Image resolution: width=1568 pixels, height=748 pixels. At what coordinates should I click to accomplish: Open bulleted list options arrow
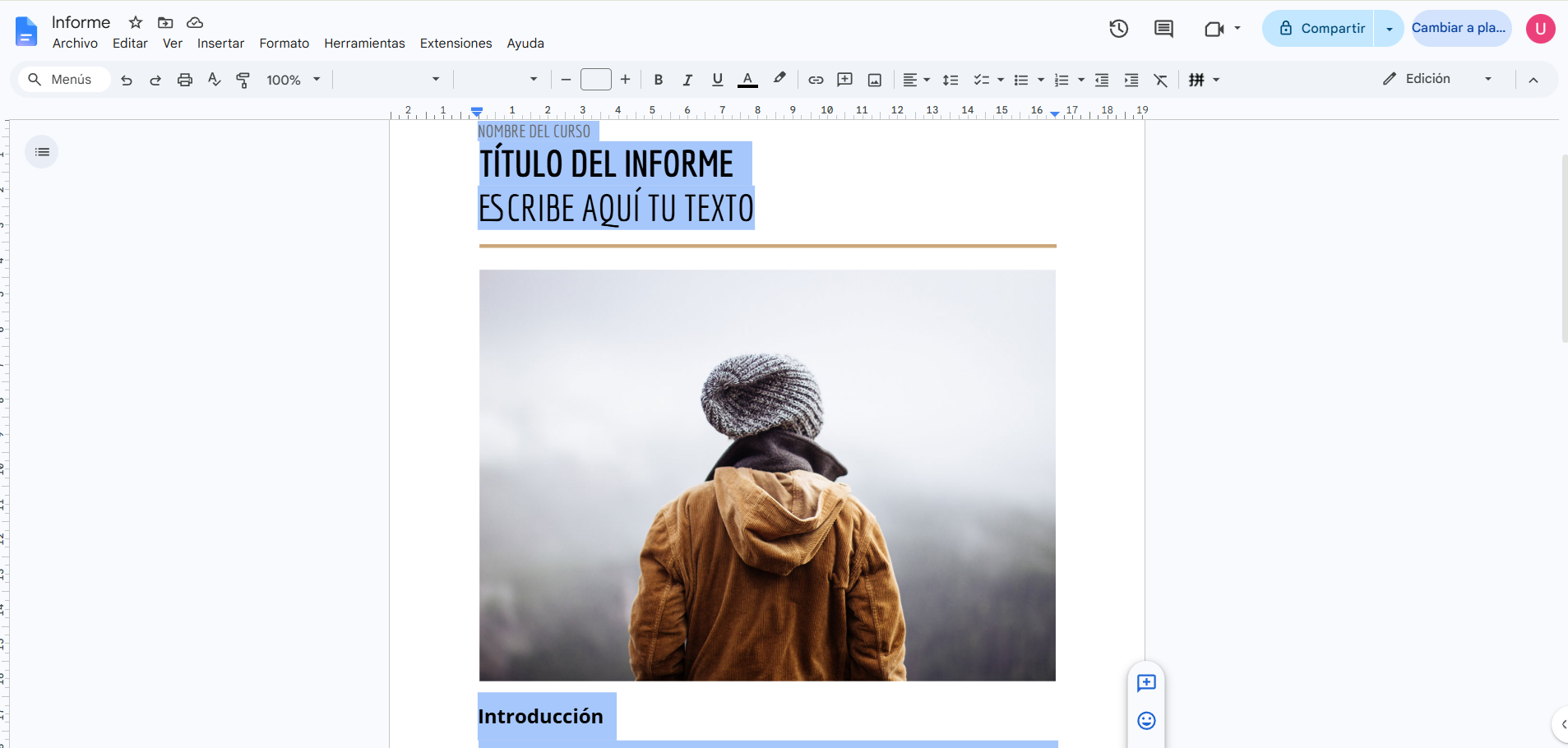click(x=1041, y=80)
